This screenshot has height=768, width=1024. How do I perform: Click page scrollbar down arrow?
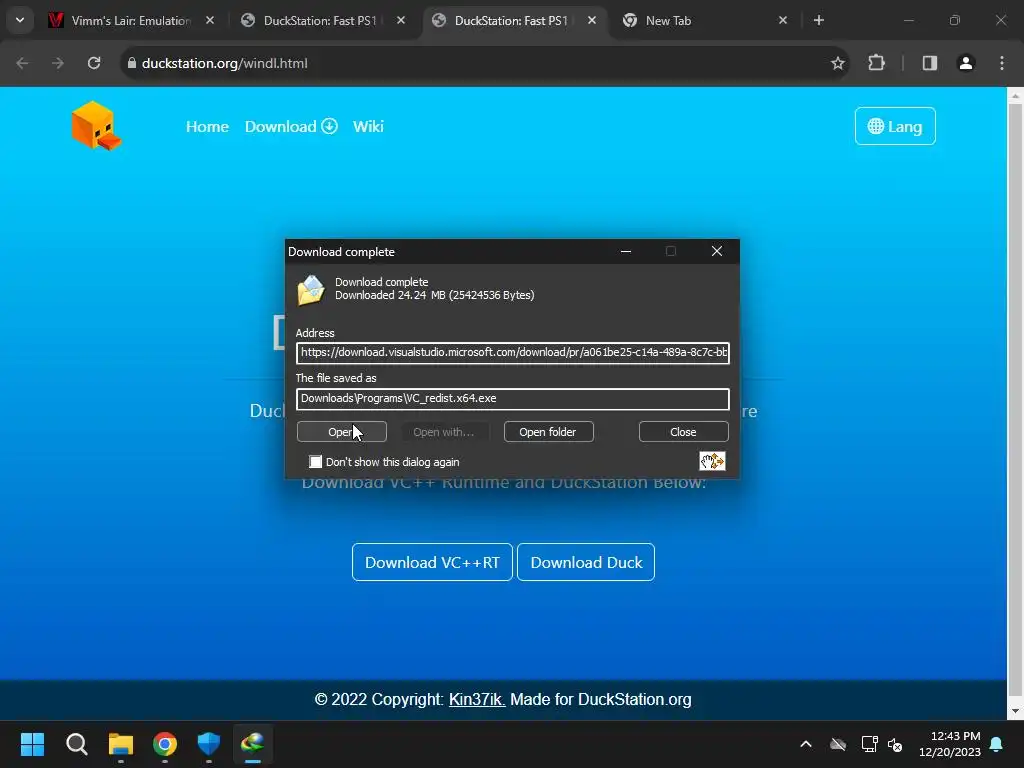(1016, 711)
